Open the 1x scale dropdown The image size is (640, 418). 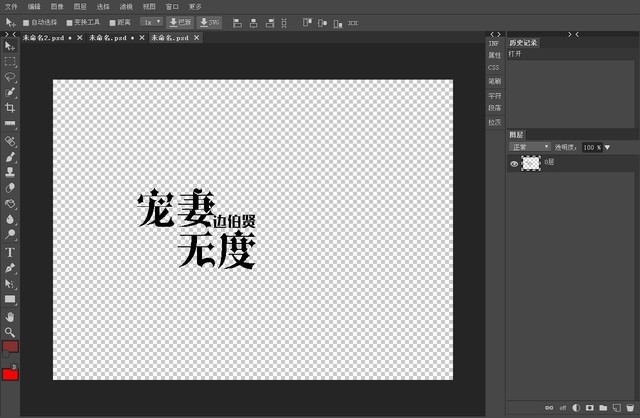151,21
